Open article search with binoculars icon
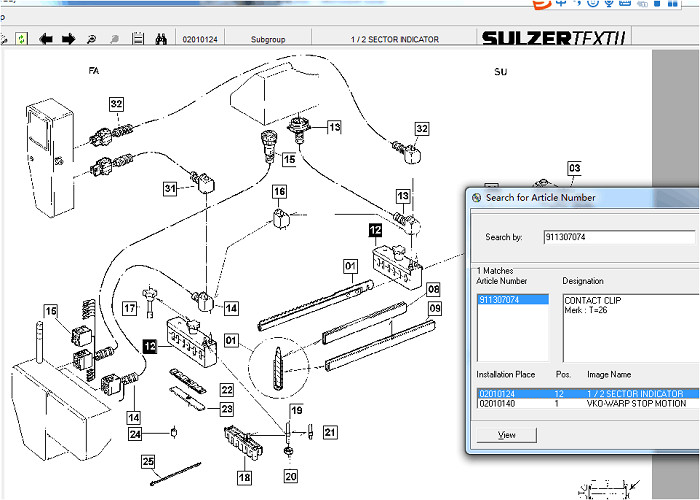 161,39
